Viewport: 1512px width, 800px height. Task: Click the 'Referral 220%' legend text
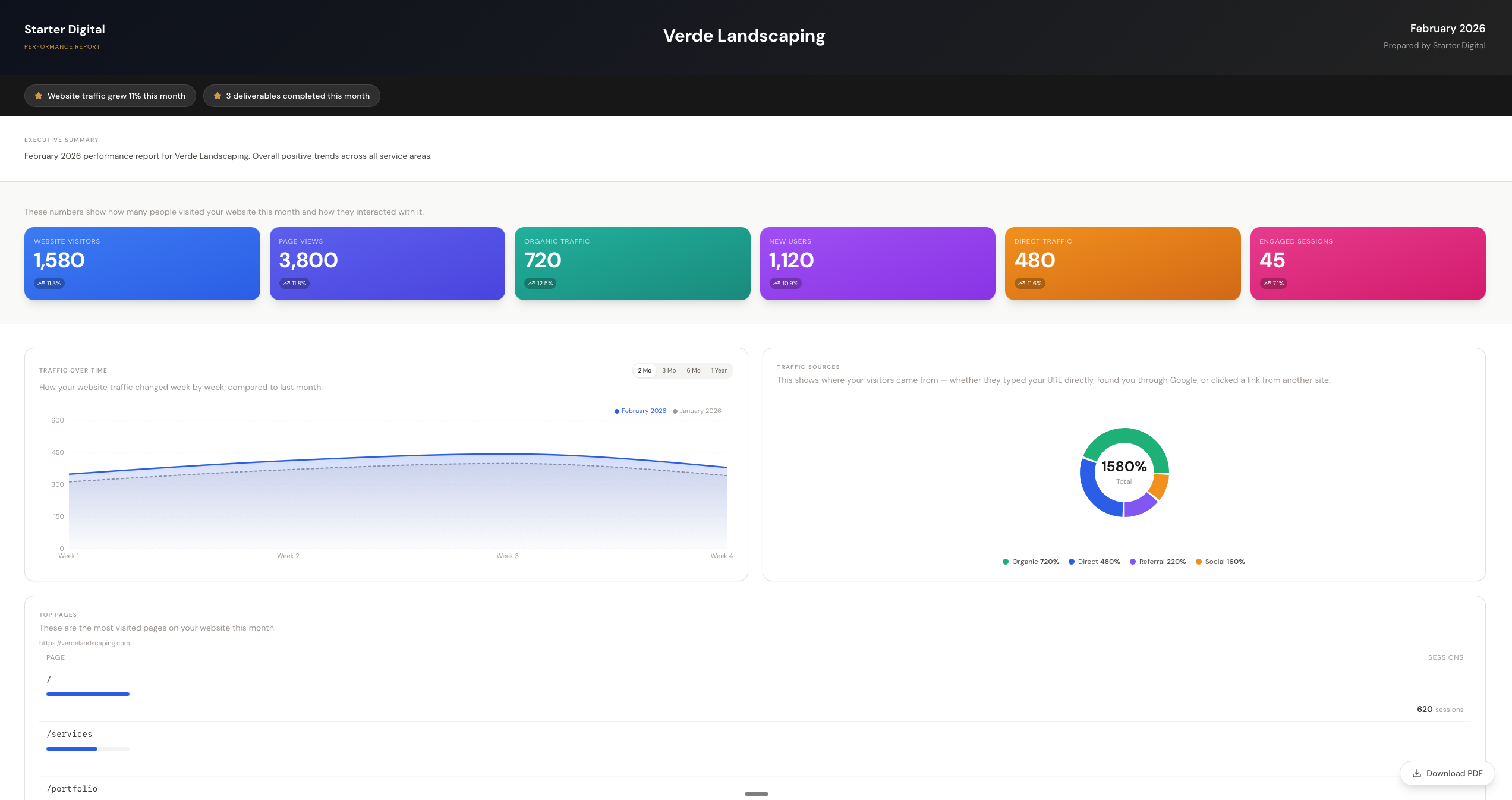[1163, 562]
